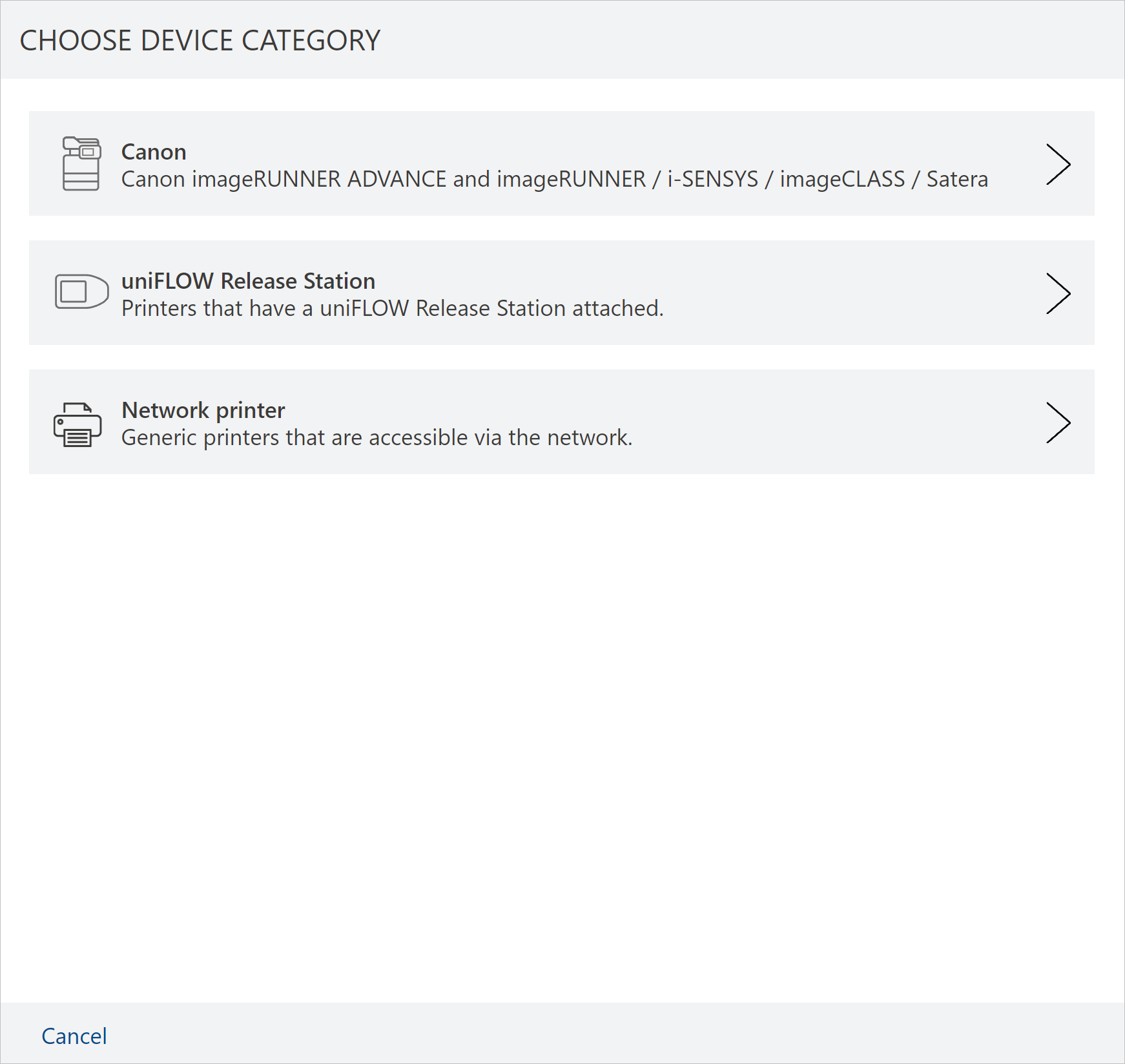The image size is (1125, 1064).
Task: Choose the uniFLOW Release Station title
Action: point(248,281)
